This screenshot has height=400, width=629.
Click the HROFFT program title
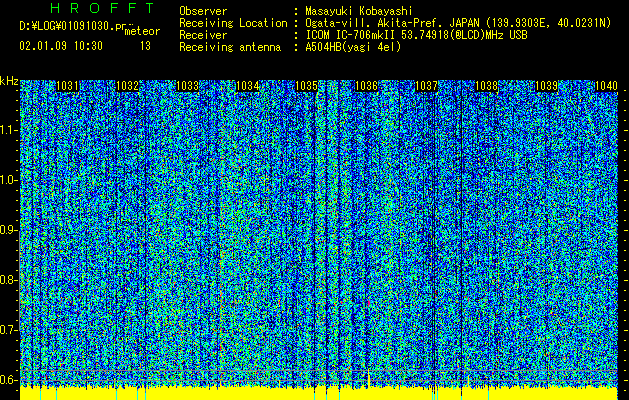[x=103, y=8]
